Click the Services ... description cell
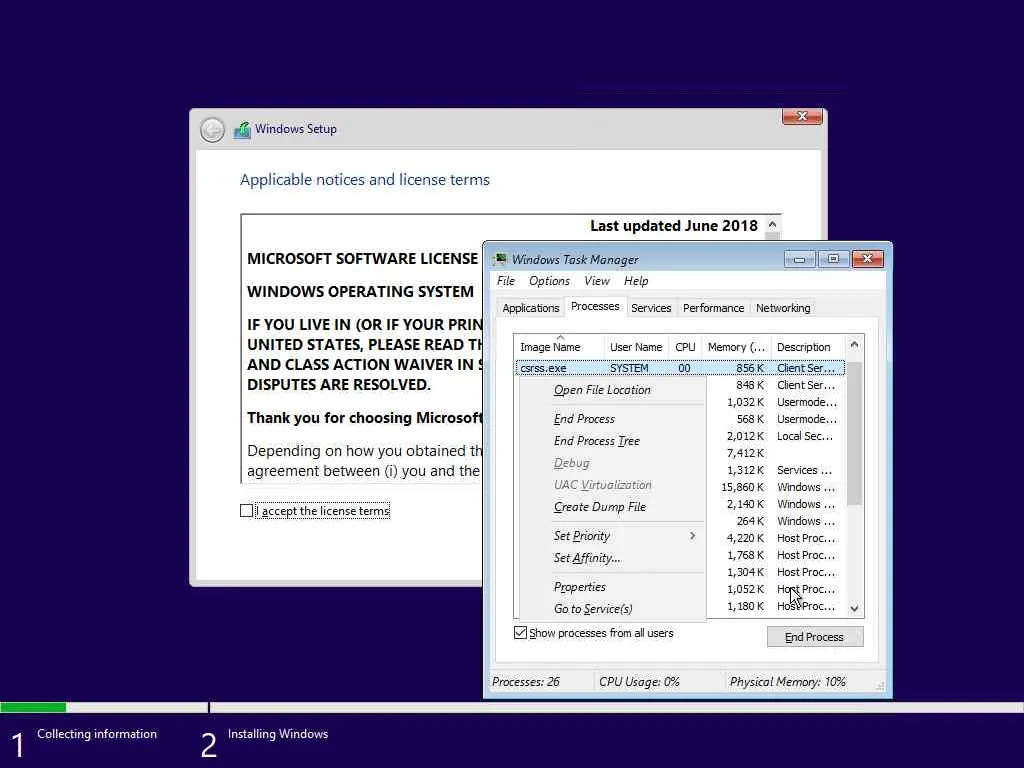1024x768 pixels. coord(804,470)
